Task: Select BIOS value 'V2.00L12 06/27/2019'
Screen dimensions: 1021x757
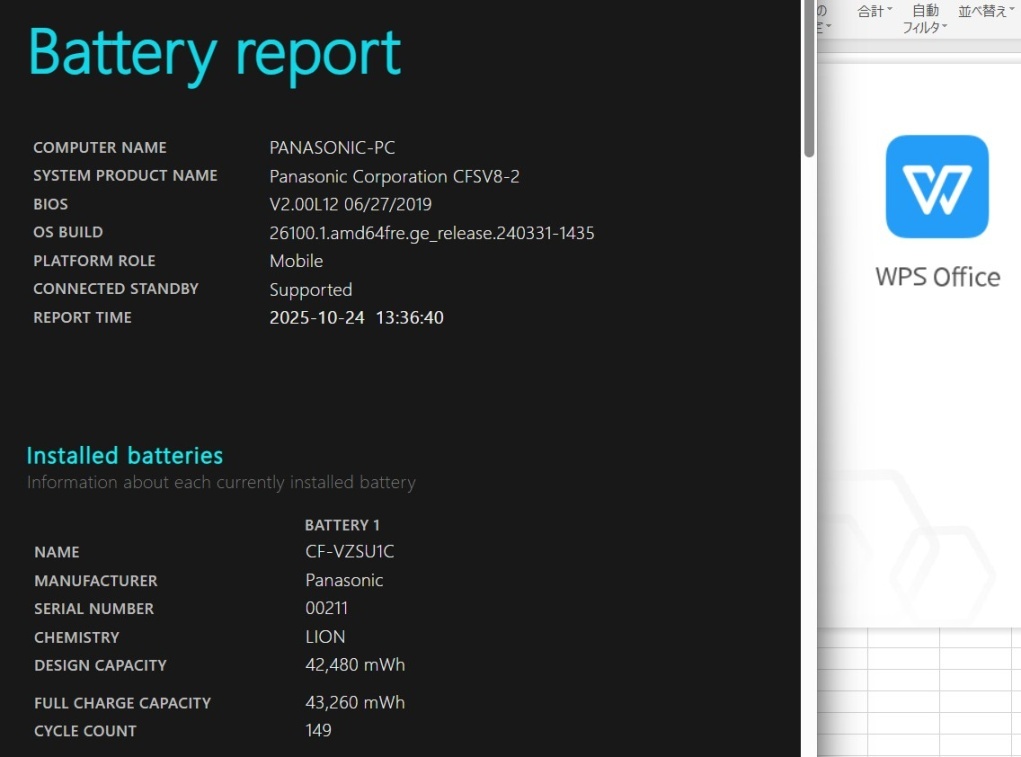Action: point(350,204)
